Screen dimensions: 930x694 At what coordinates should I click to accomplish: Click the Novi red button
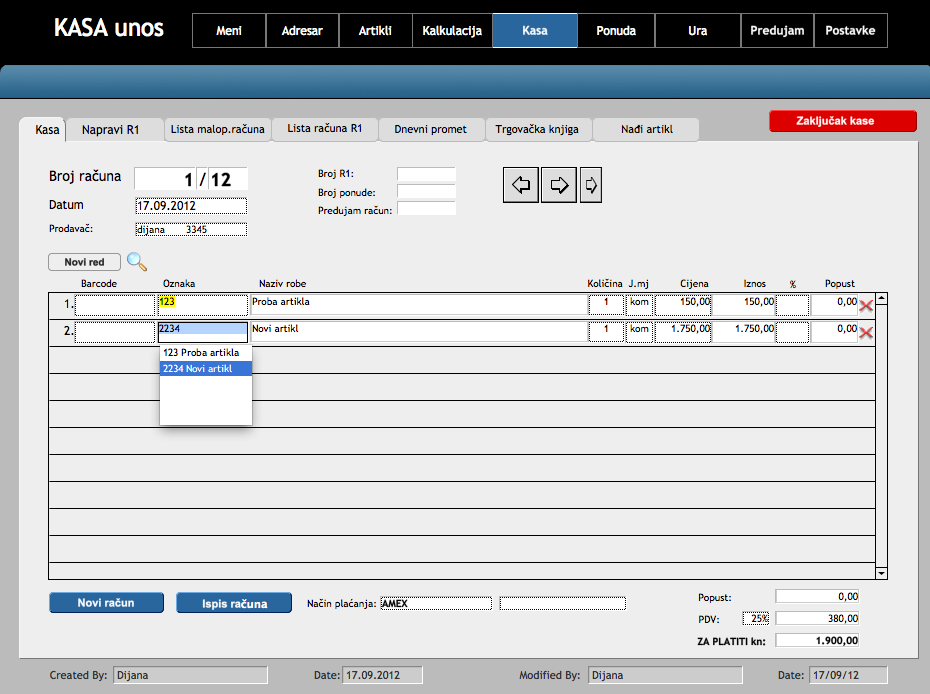(x=84, y=262)
